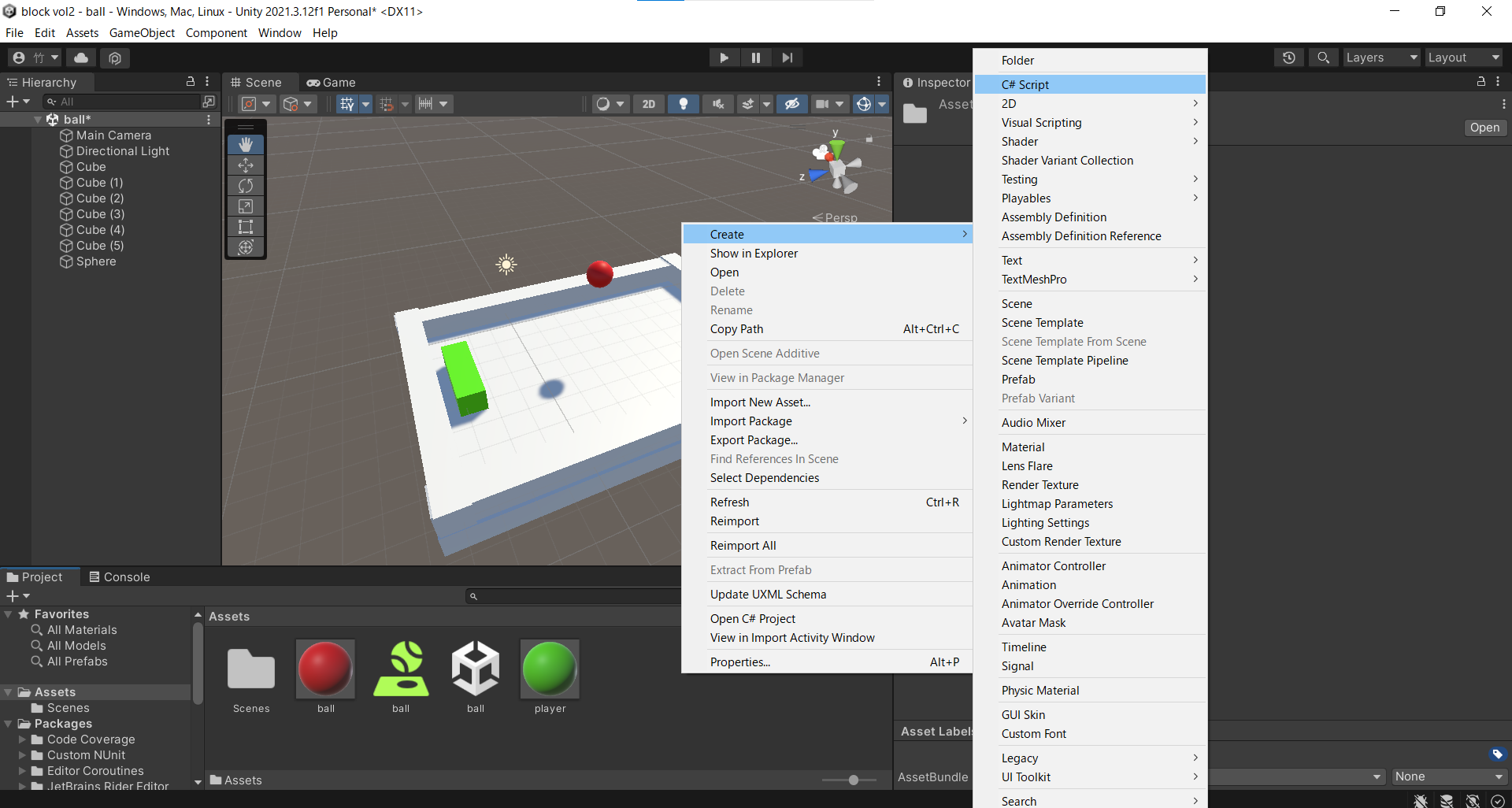Collapse the Packages group
1512x808 pixels.
tap(9, 724)
